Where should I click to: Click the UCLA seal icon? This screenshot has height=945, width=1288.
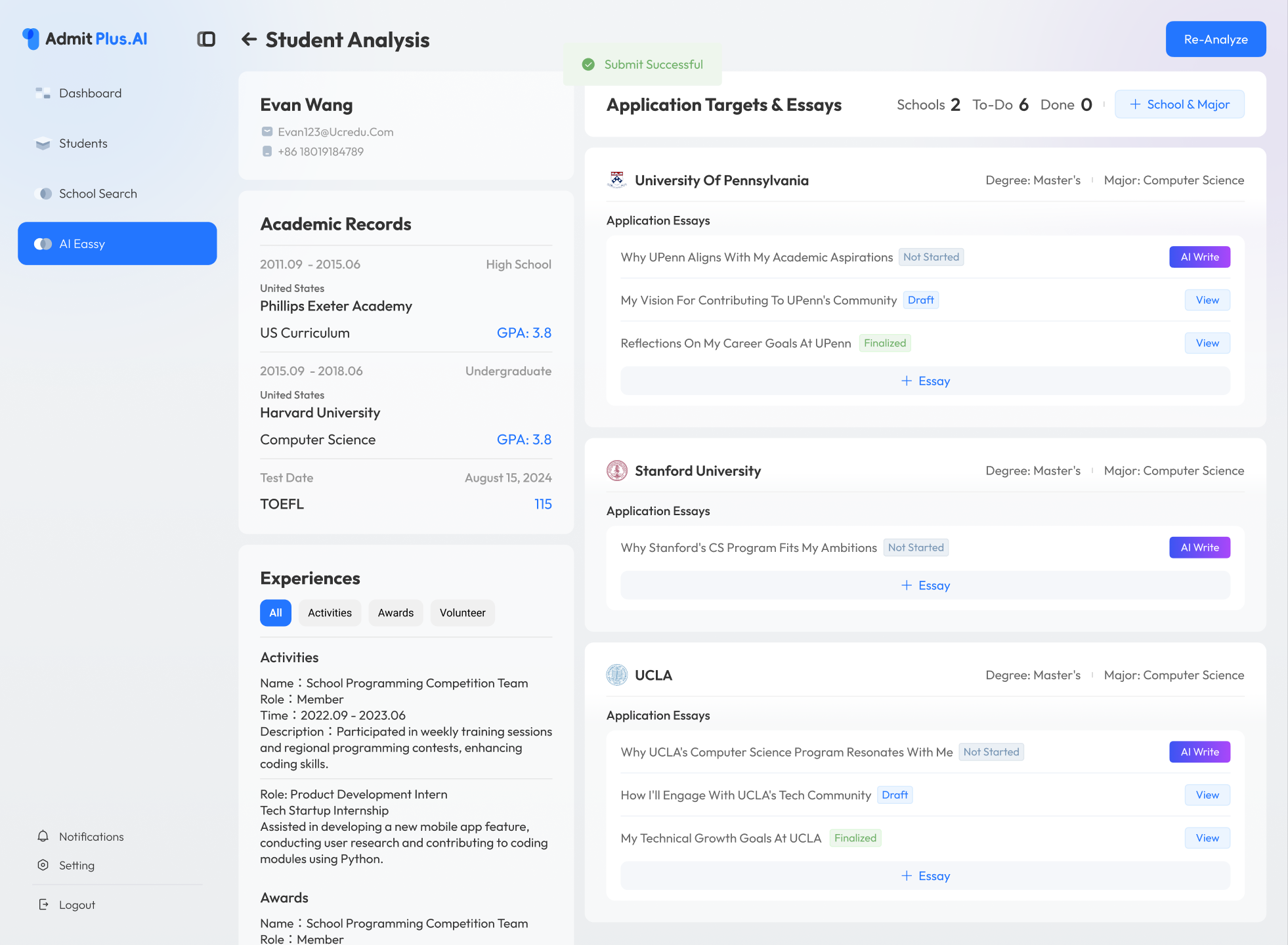point(616,675)
